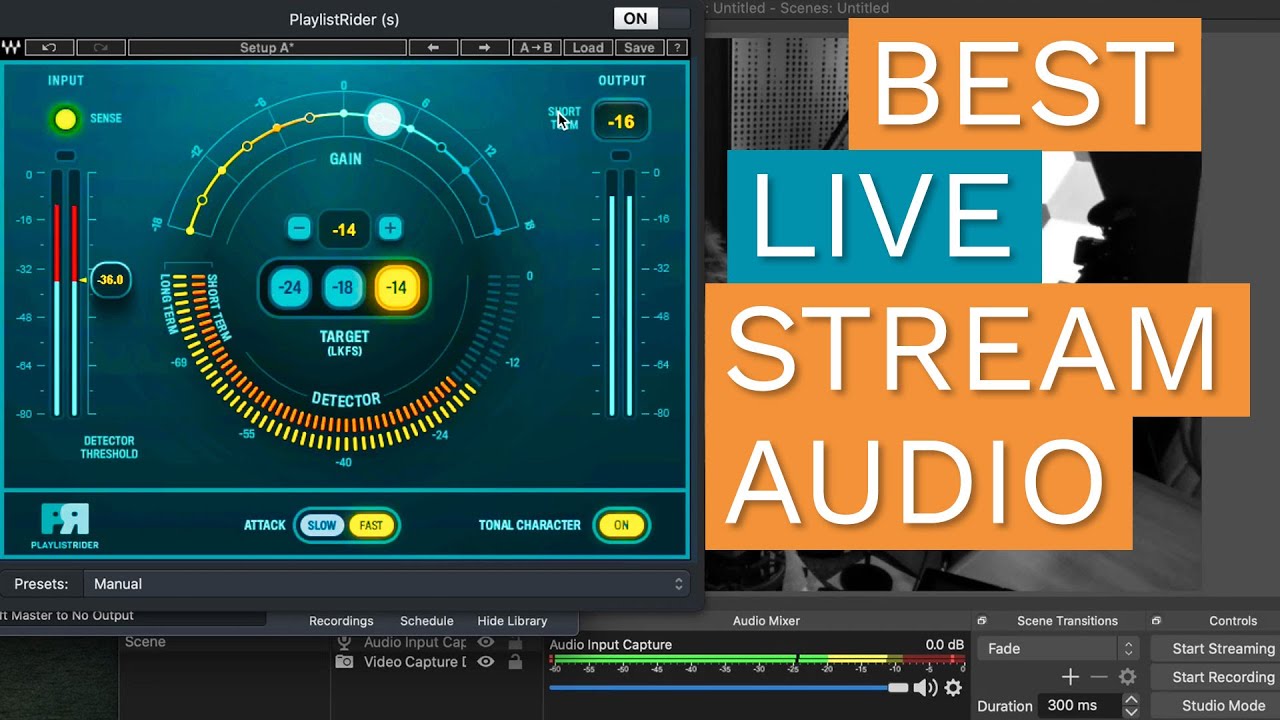Set attack to SLOW
The width and height of the screenshot is (1280, 720).
coord(322,525)
